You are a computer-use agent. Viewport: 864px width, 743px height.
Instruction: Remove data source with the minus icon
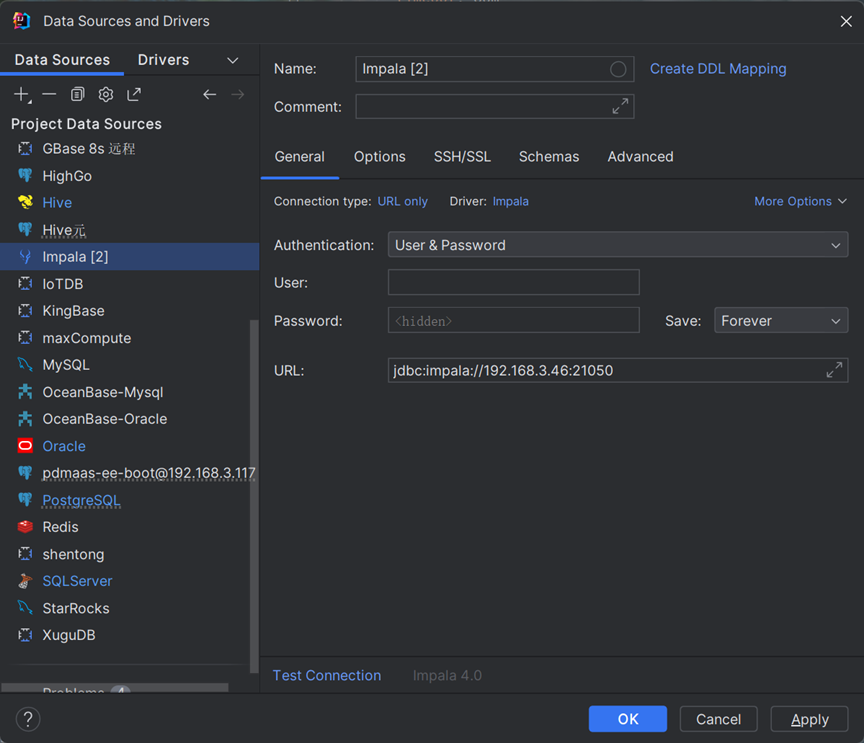49,94
